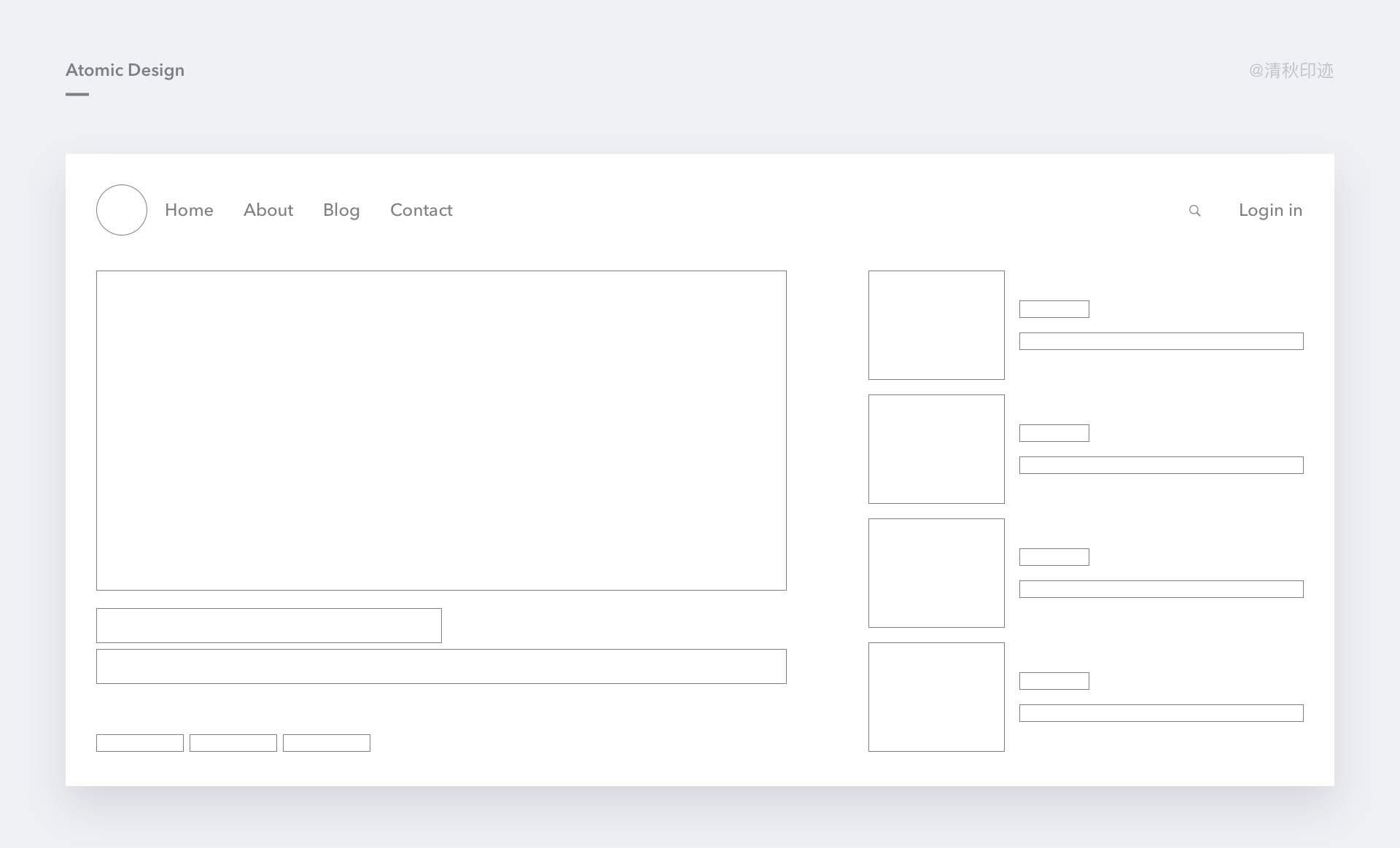Image resolution: width=1400 pixels, height=848 pixels.
Task: Click the main large hero image placeholder
Action: point(440,430)
